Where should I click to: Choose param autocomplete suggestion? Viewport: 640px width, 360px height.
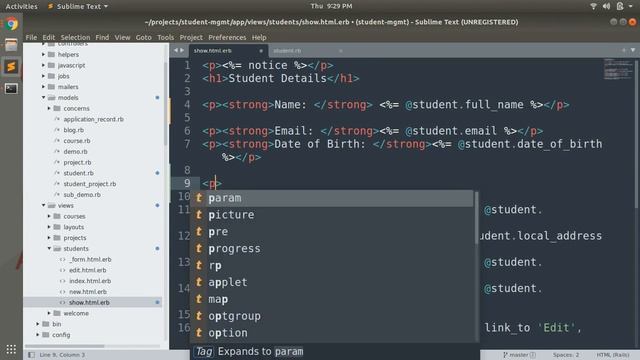[x=332, y=198]
